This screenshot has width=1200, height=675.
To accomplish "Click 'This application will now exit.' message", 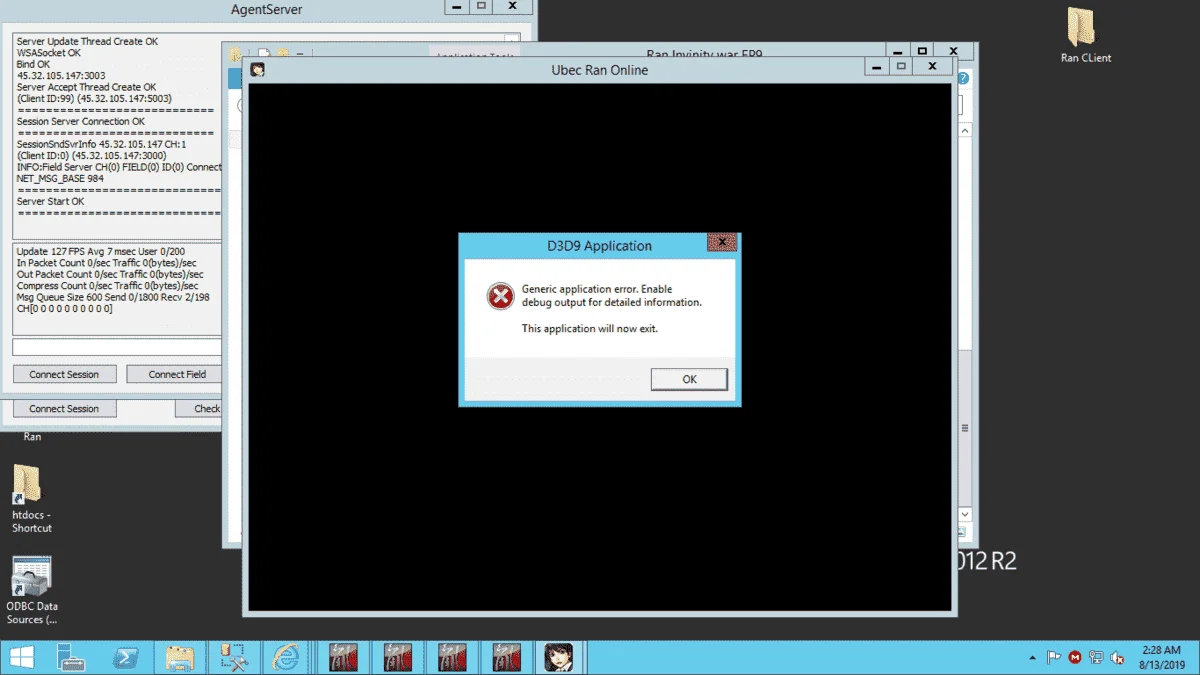I will click(x=590, y=329).
